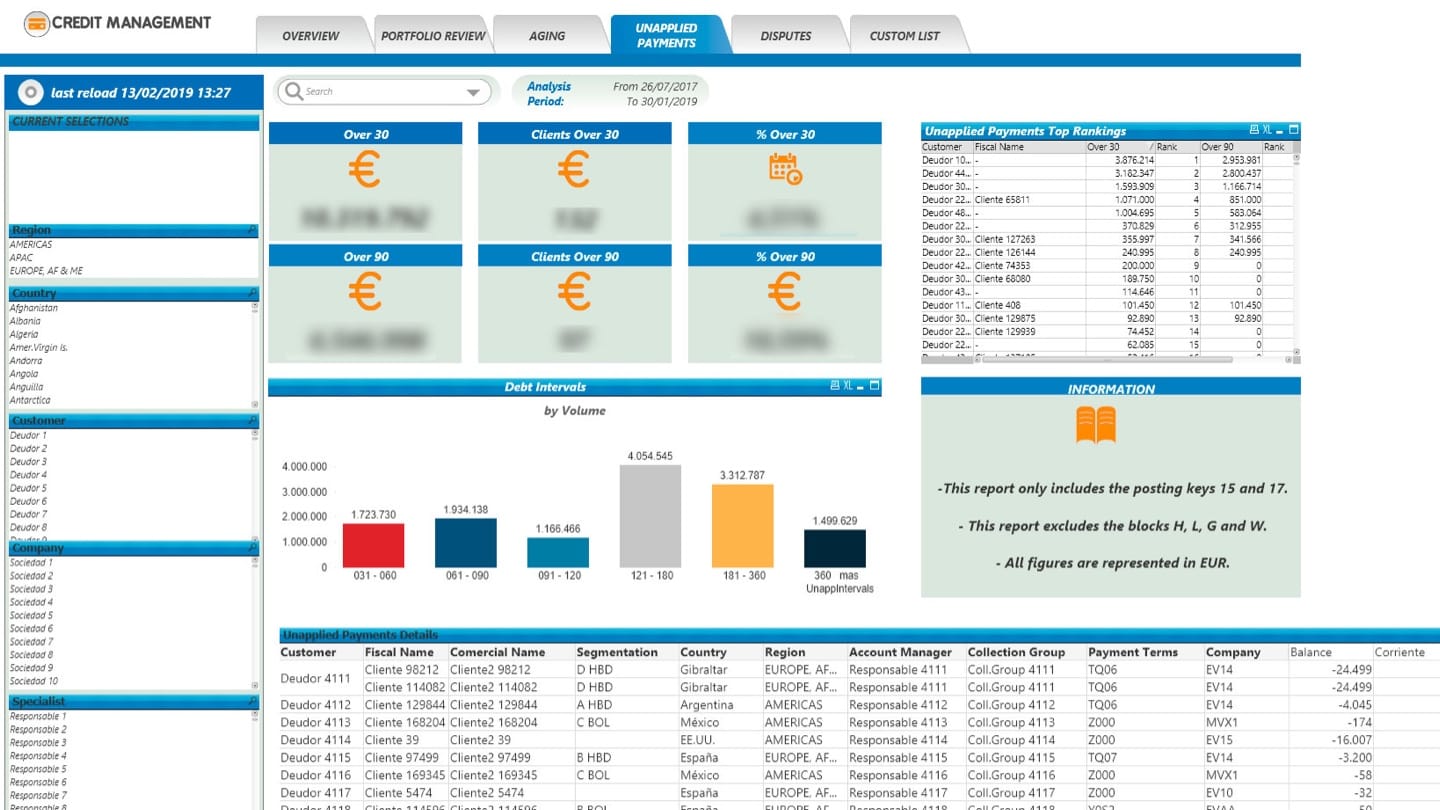This screenshot has width=1440, height=810.
Task: Click inside the Search input field
Action: [380, 92]
